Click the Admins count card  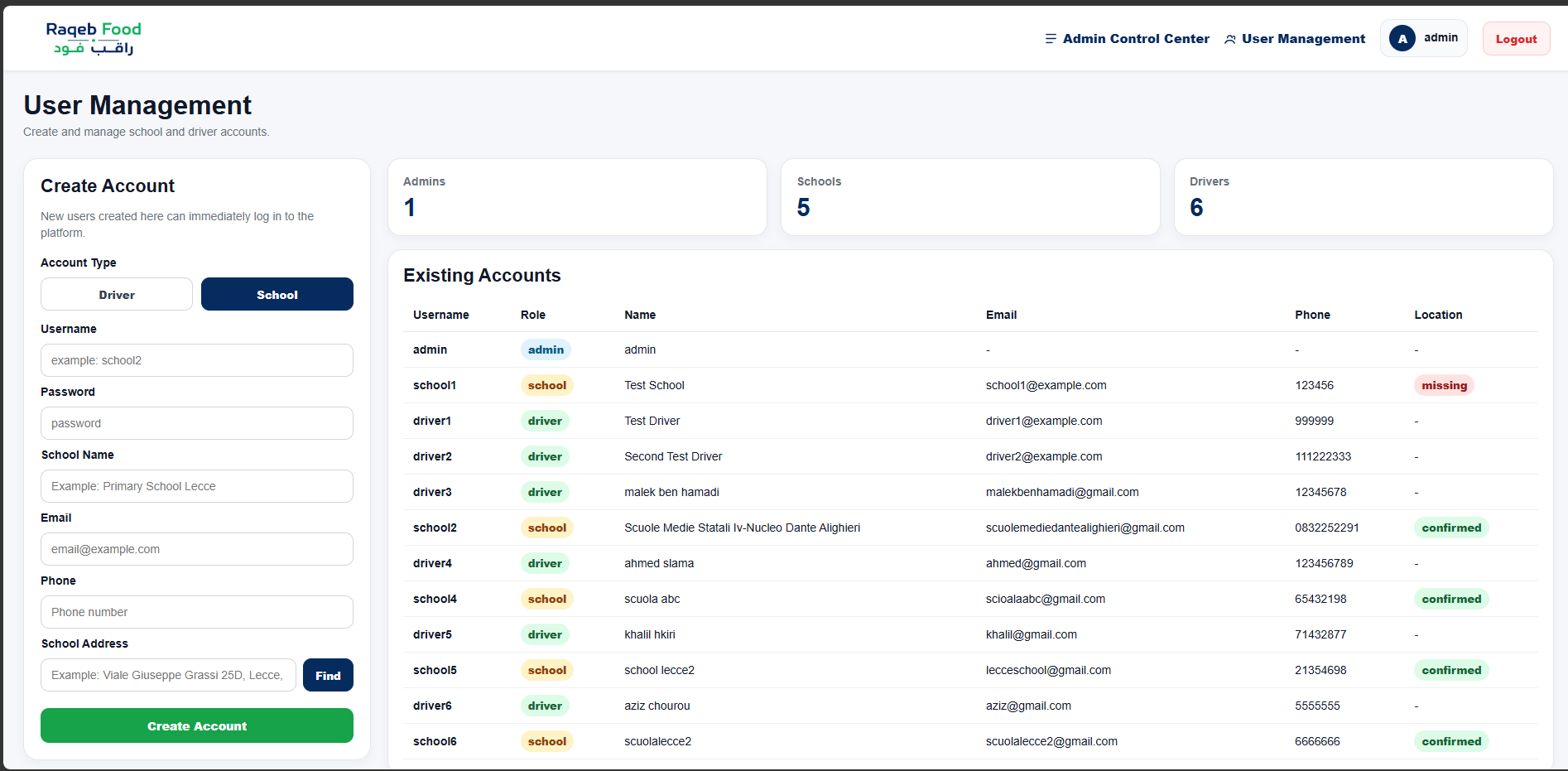577,197
